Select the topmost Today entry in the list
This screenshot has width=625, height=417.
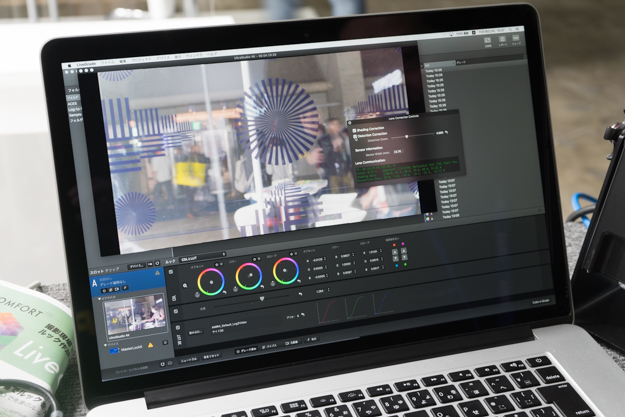(436, 70)
